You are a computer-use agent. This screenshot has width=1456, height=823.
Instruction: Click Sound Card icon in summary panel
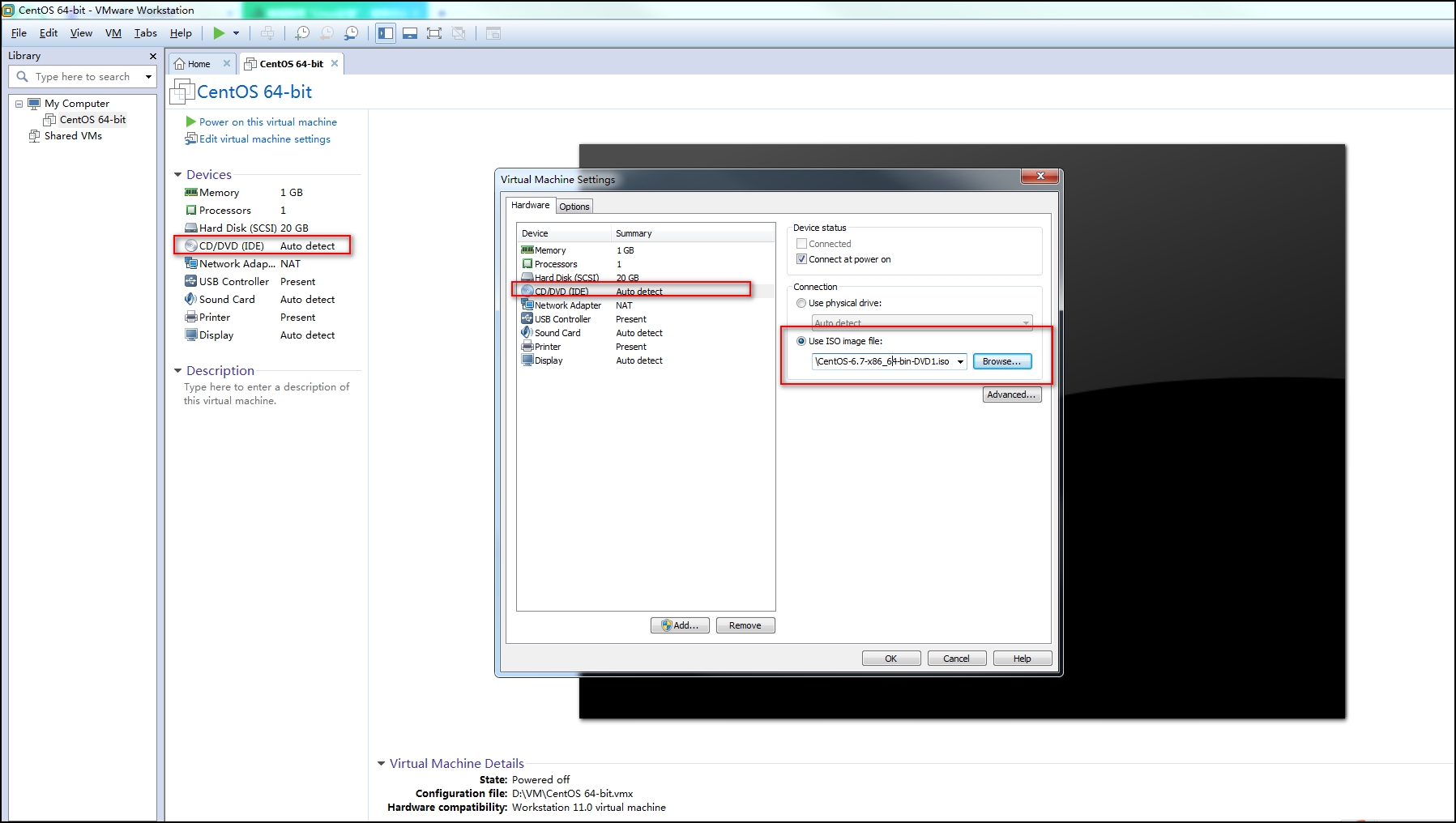click(x=191, y=300)
